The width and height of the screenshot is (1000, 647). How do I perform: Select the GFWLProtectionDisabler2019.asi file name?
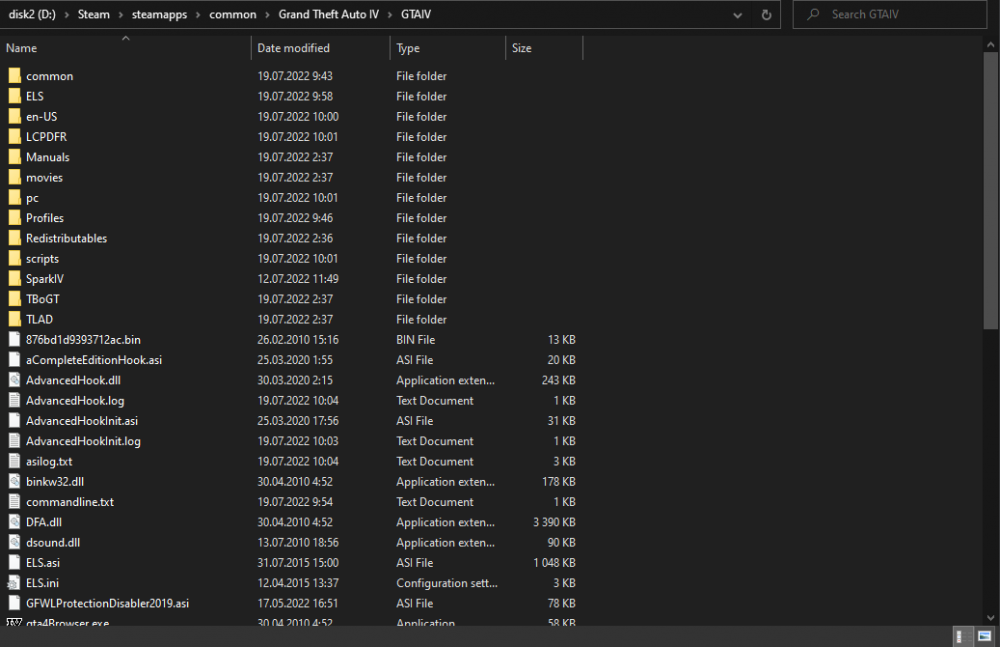107,604
